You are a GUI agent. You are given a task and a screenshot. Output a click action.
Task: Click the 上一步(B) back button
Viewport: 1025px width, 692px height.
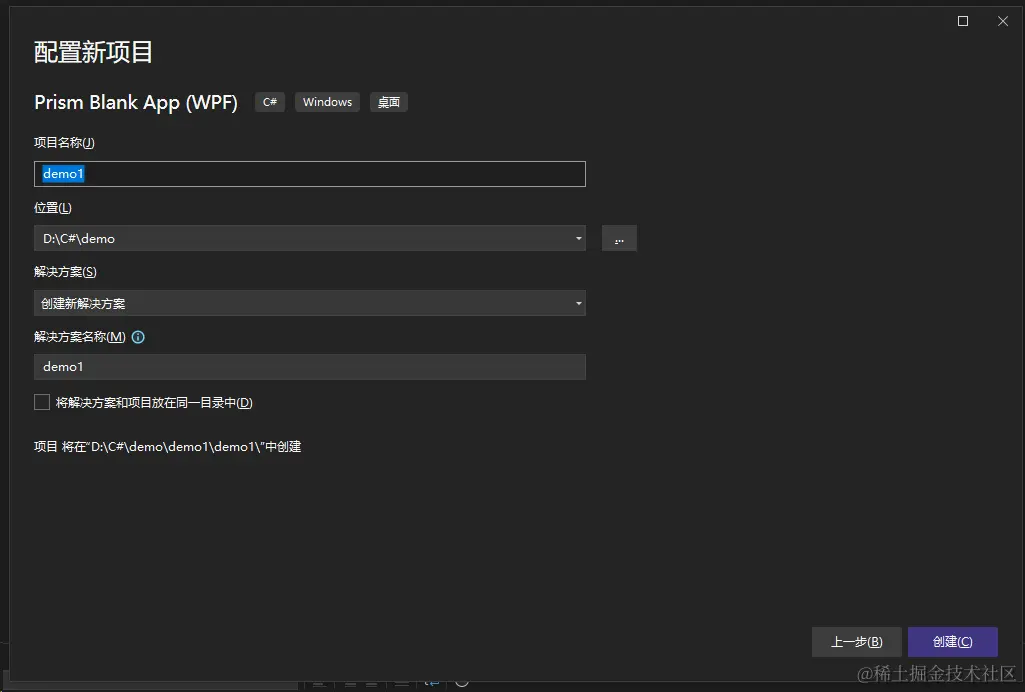(856, 642)
